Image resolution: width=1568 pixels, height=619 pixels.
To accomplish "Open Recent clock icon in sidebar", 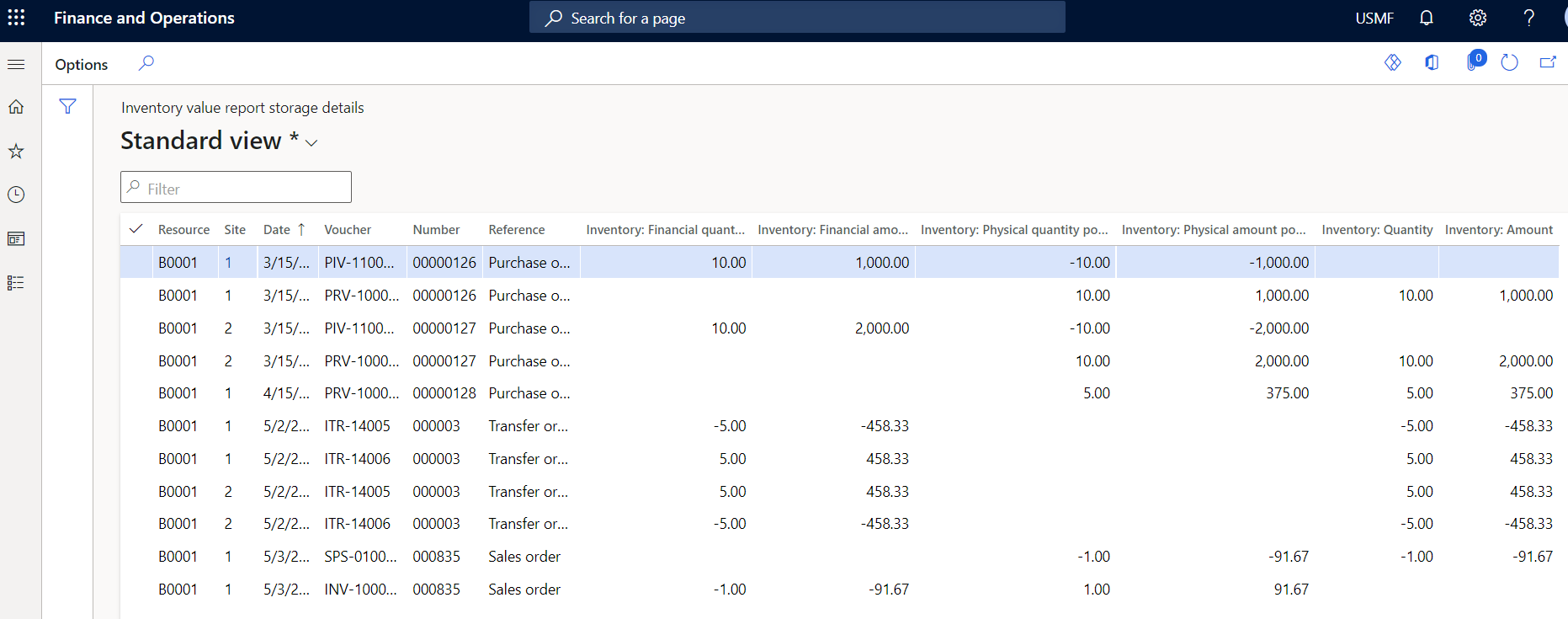I will point(16,195).
